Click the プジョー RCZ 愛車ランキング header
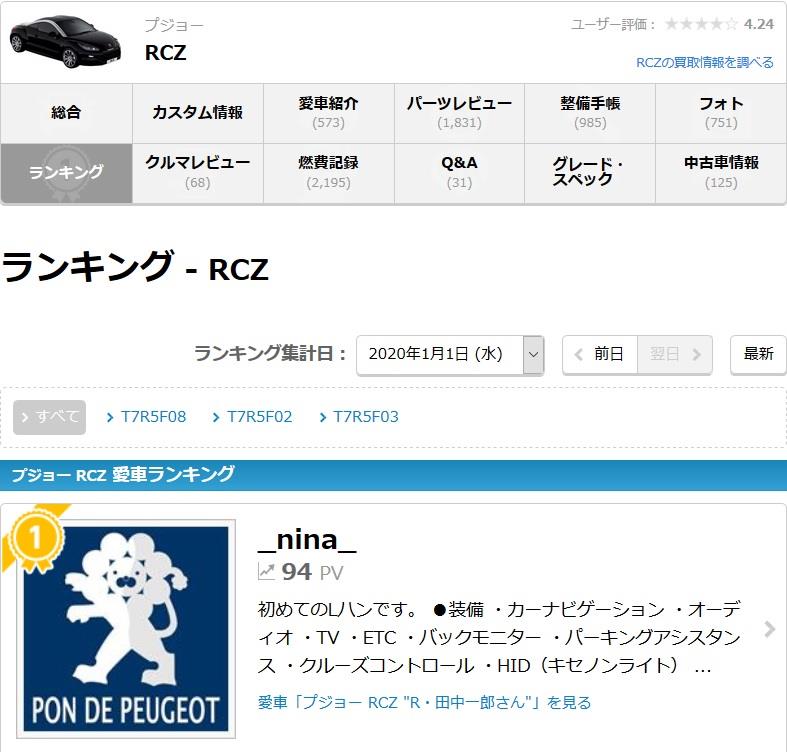 click(122, 475)
